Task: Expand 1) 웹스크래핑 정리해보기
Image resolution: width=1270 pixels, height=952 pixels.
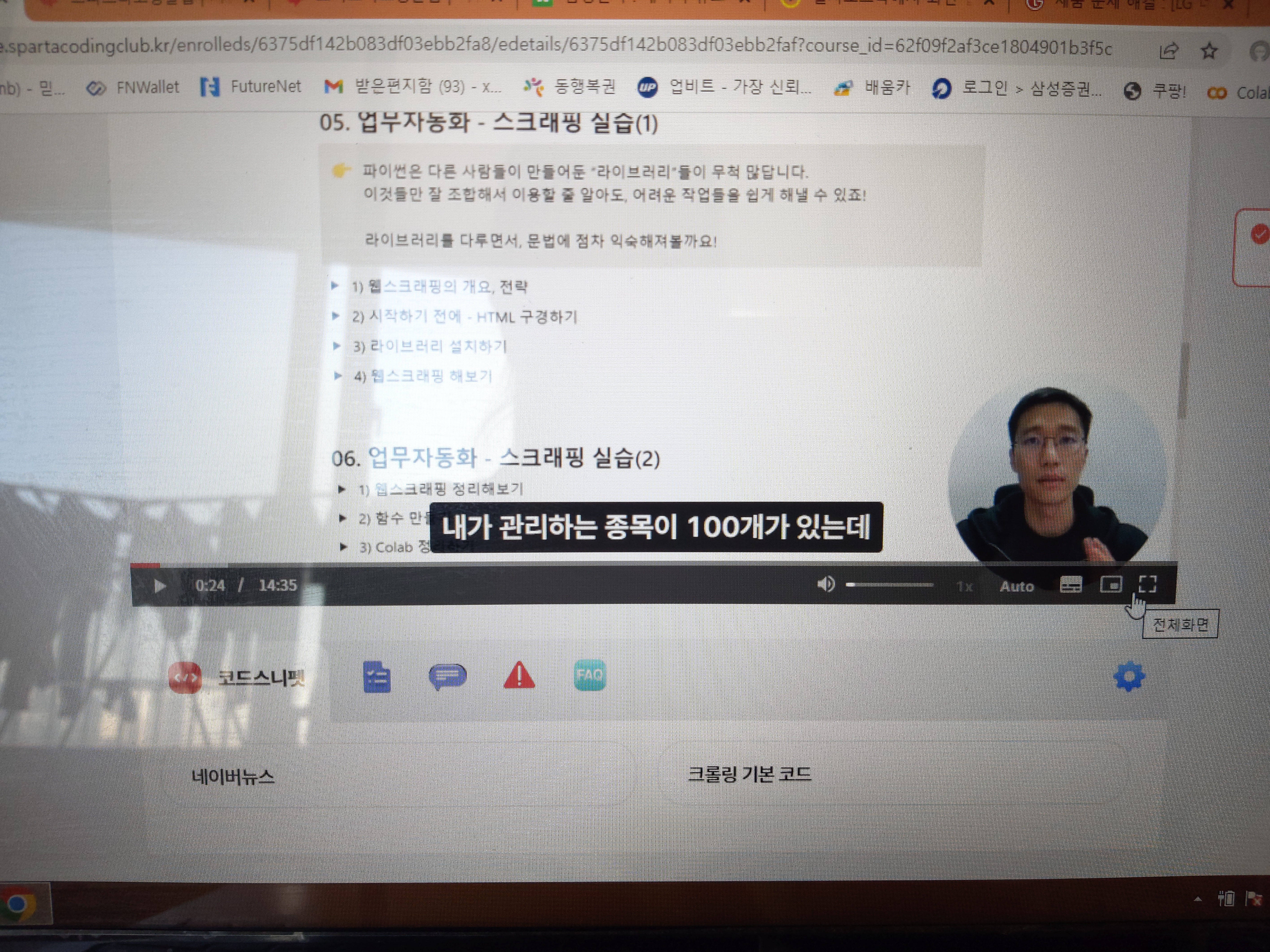Action: pyautogui.click(x=441, y=489)
